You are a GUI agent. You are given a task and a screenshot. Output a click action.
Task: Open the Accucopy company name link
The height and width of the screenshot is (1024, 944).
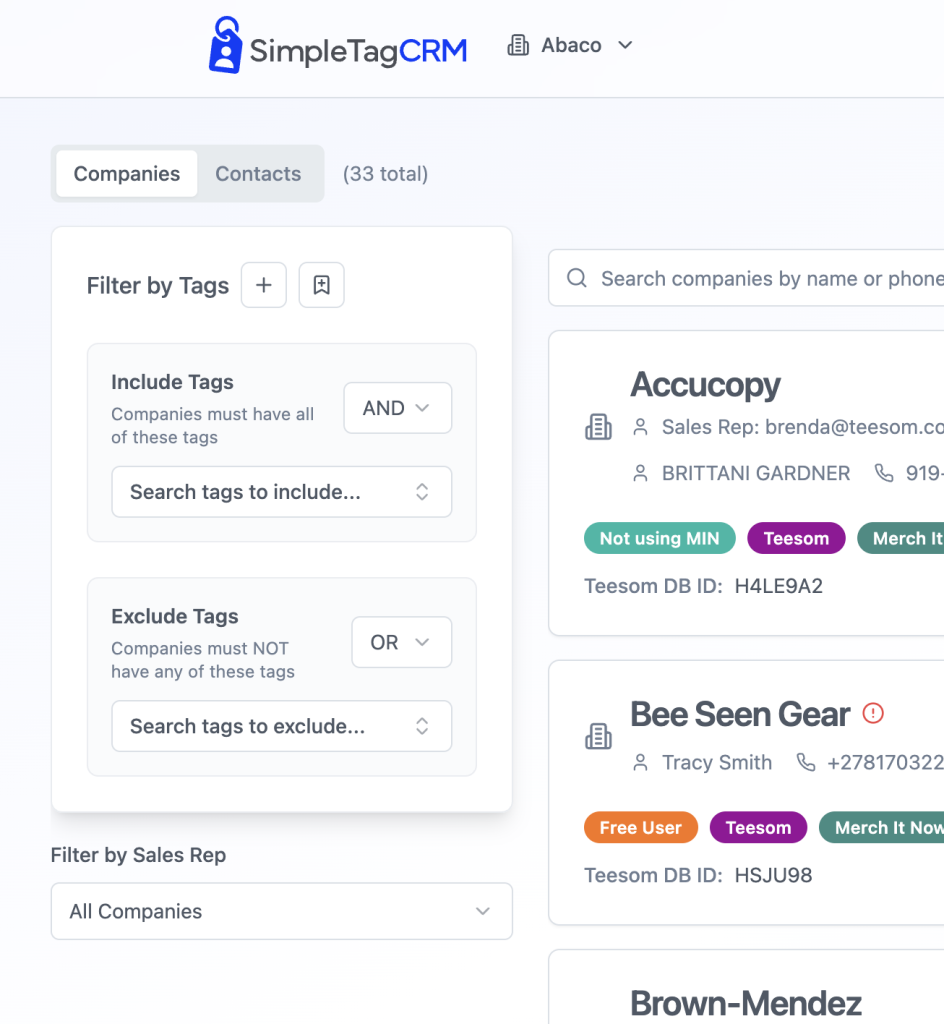(x=705, y=385)
